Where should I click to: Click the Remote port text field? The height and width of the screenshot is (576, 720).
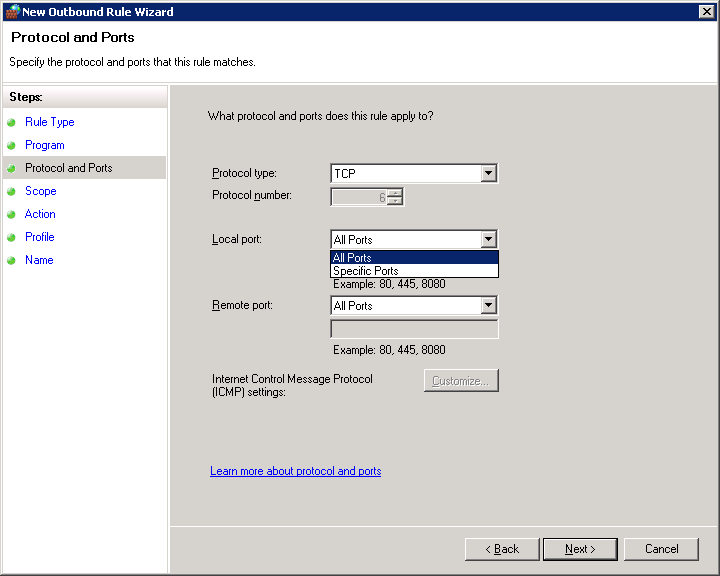pyautogui.click(x=414, y=329)
